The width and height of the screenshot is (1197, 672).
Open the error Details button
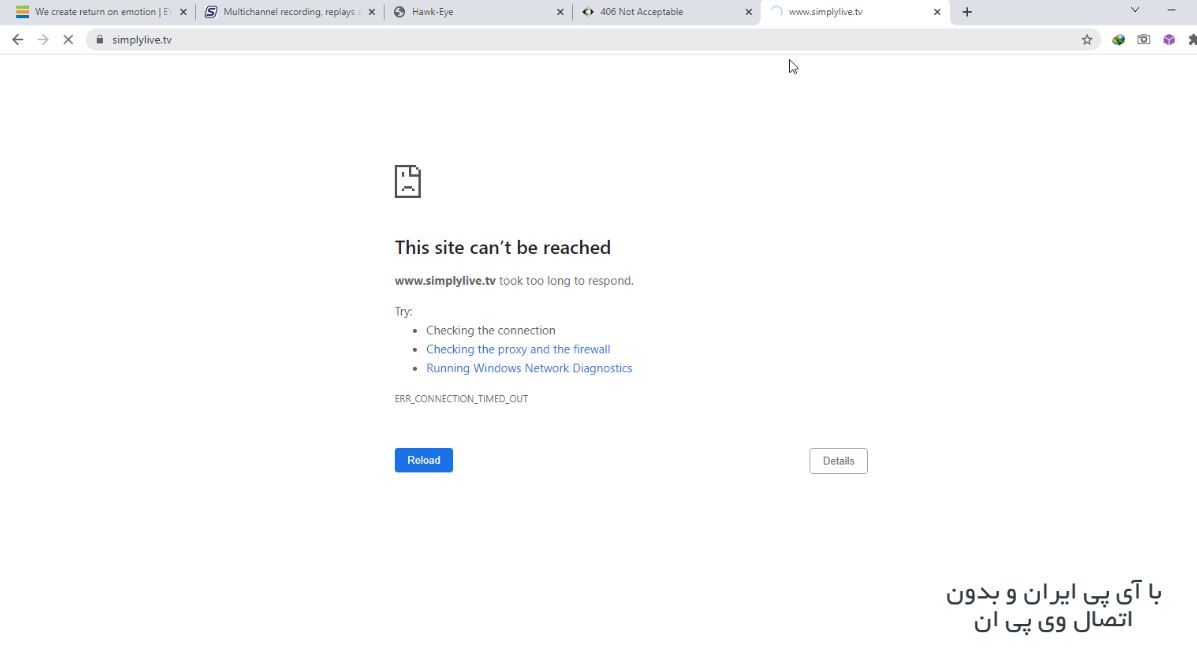[x=838, y=461]
